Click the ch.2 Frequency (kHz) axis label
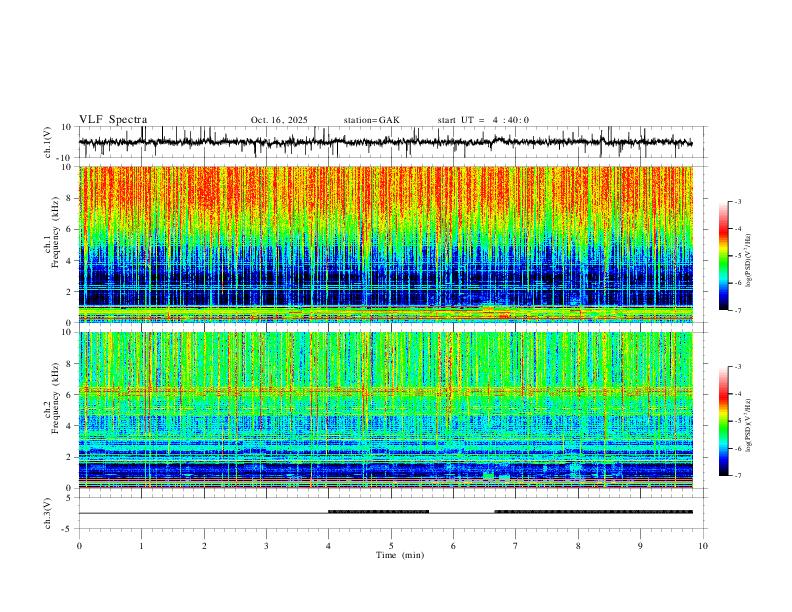Viewport: 792px width, 612px height. (53, 398)
